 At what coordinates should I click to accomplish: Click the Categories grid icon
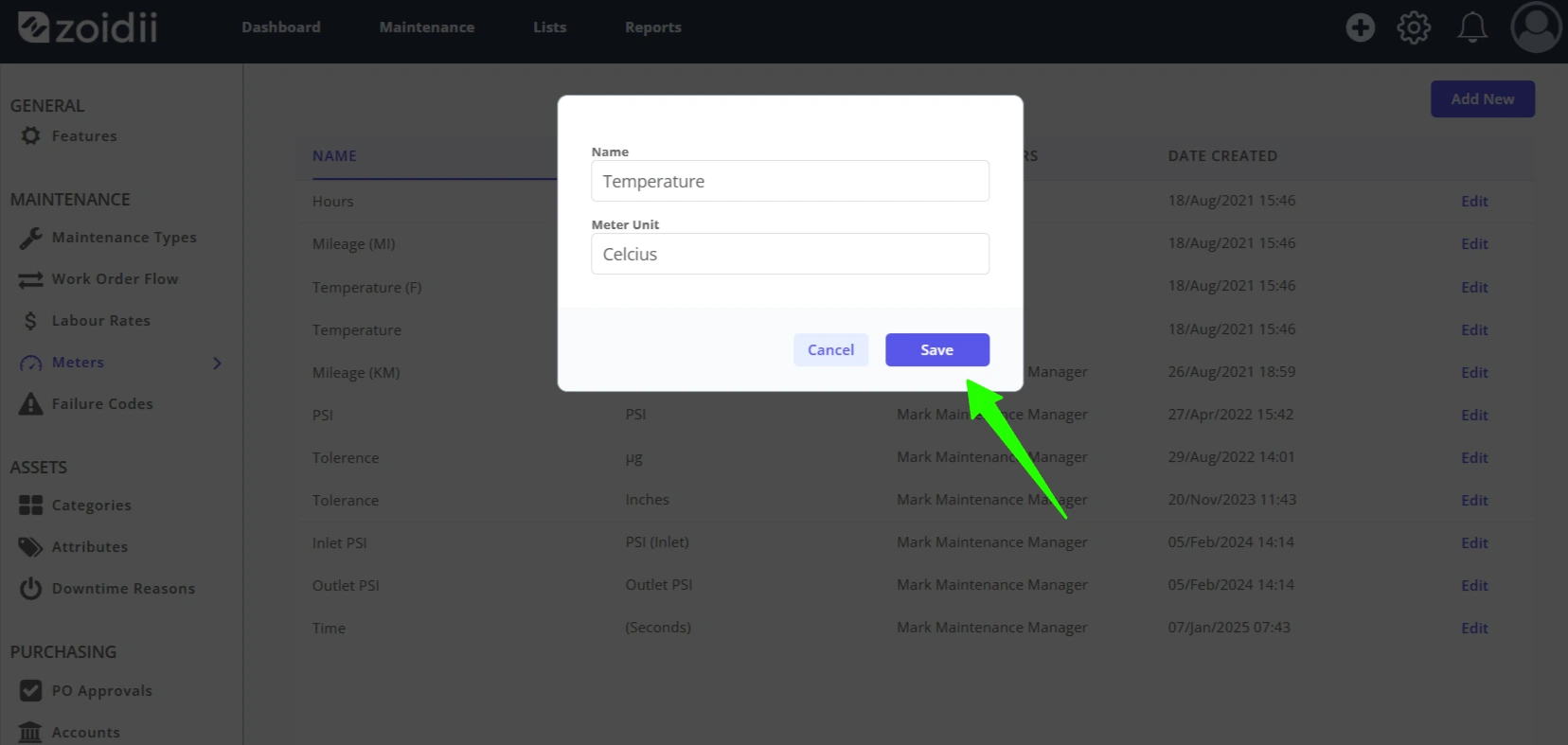[x=30, y=506]
